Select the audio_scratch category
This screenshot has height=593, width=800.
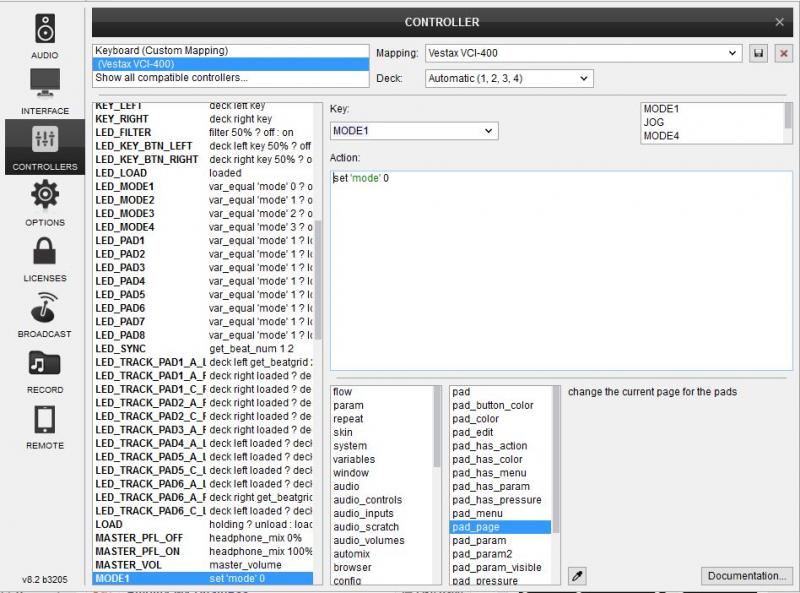366,527
